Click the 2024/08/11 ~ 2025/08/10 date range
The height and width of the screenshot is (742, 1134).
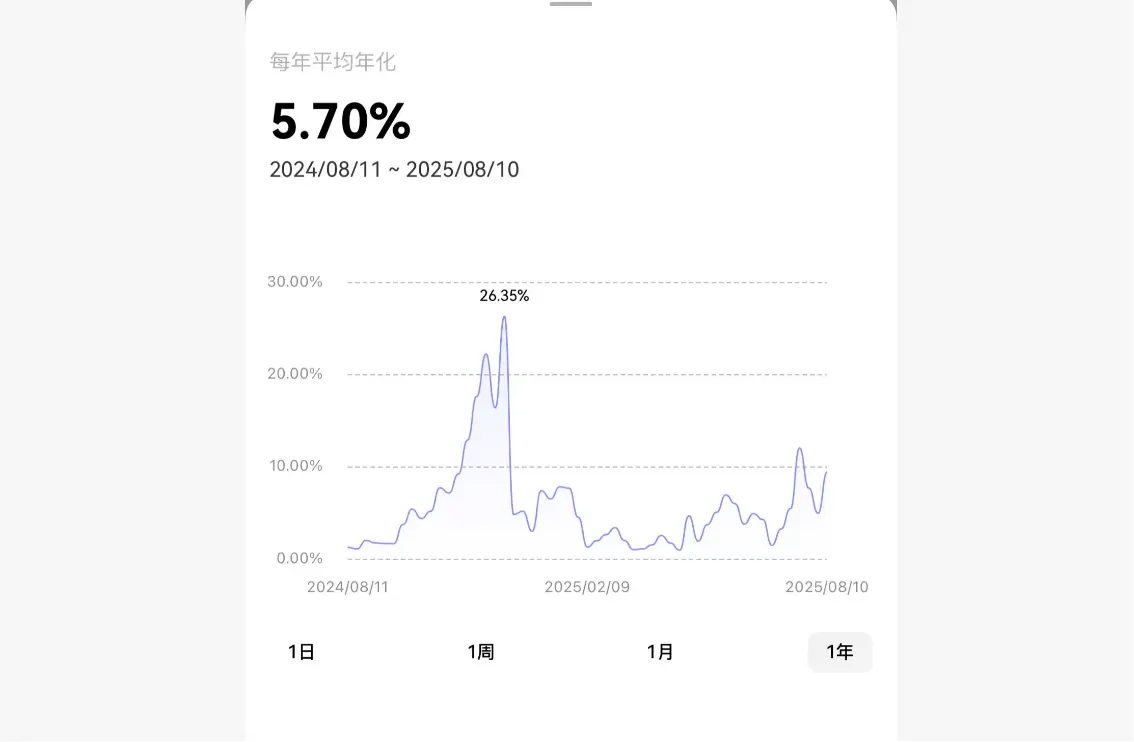tap(394, 169)
